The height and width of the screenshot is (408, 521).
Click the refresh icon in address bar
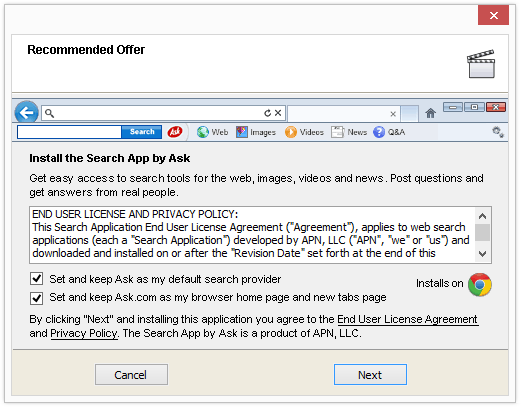[x=267, y=113]
